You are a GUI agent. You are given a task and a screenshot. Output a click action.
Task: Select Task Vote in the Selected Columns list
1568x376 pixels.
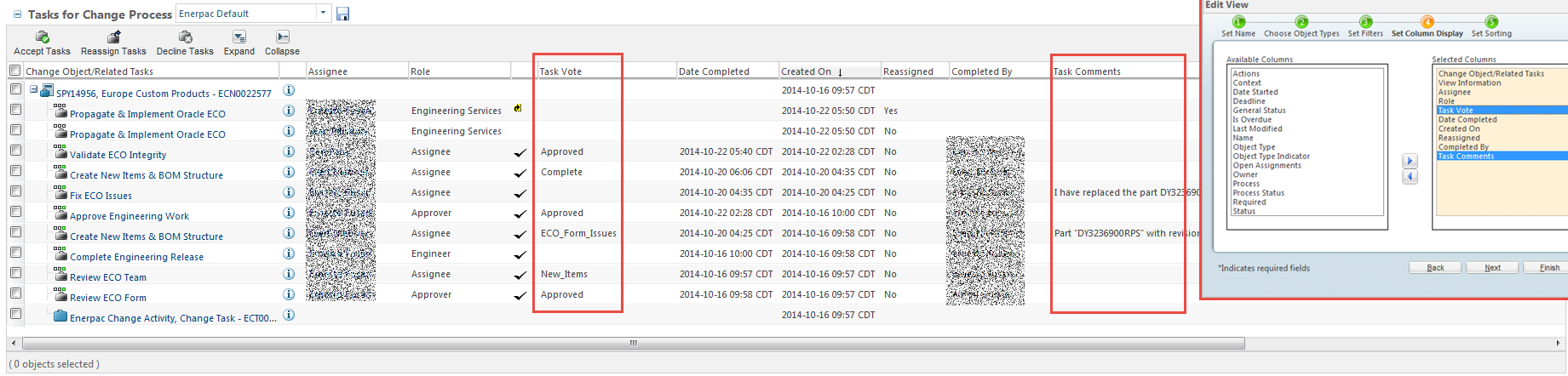tap(1502, 111)
